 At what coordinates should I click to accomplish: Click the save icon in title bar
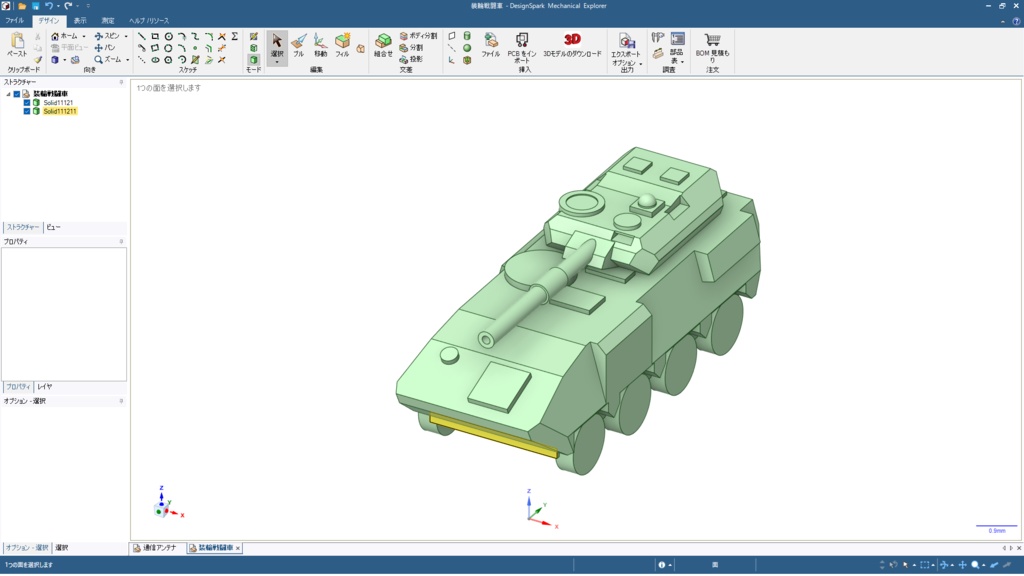[35, 6]
